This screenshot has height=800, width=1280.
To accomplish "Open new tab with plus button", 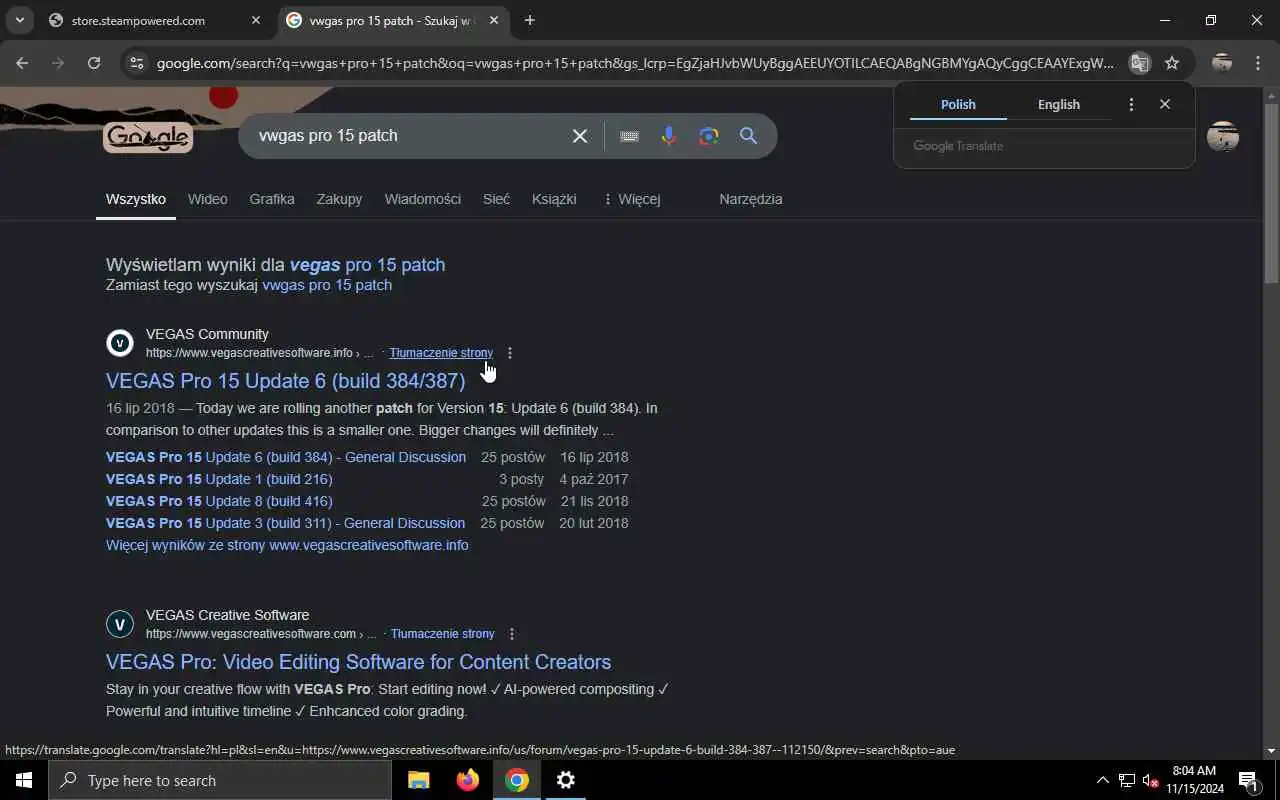I will (x=530, y=20).
